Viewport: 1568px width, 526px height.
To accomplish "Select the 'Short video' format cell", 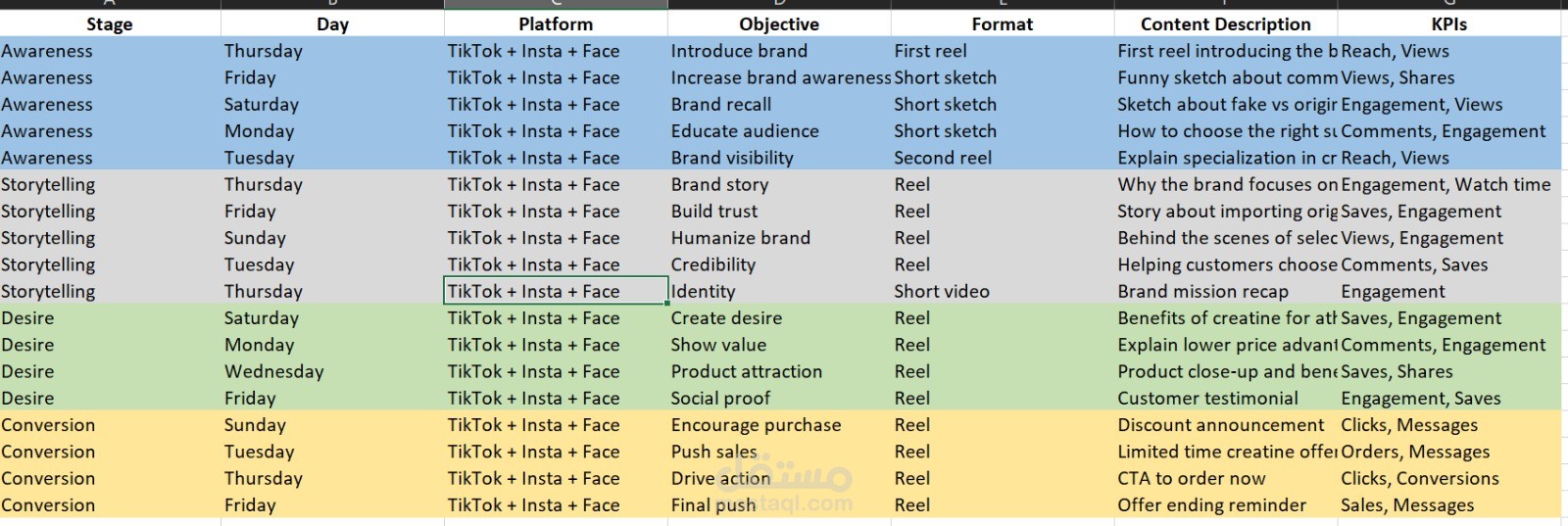I will click(1003, 291).
